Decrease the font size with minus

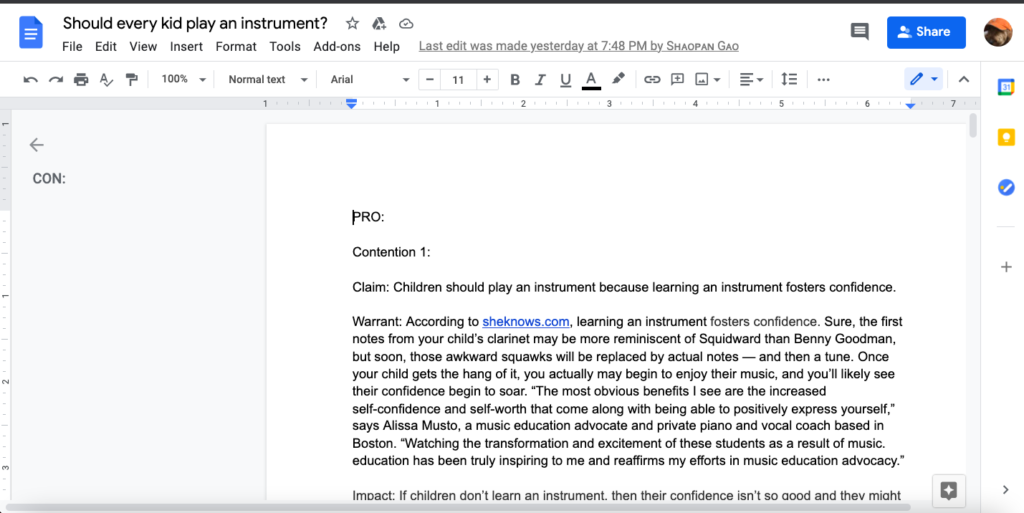coord(429,80)
